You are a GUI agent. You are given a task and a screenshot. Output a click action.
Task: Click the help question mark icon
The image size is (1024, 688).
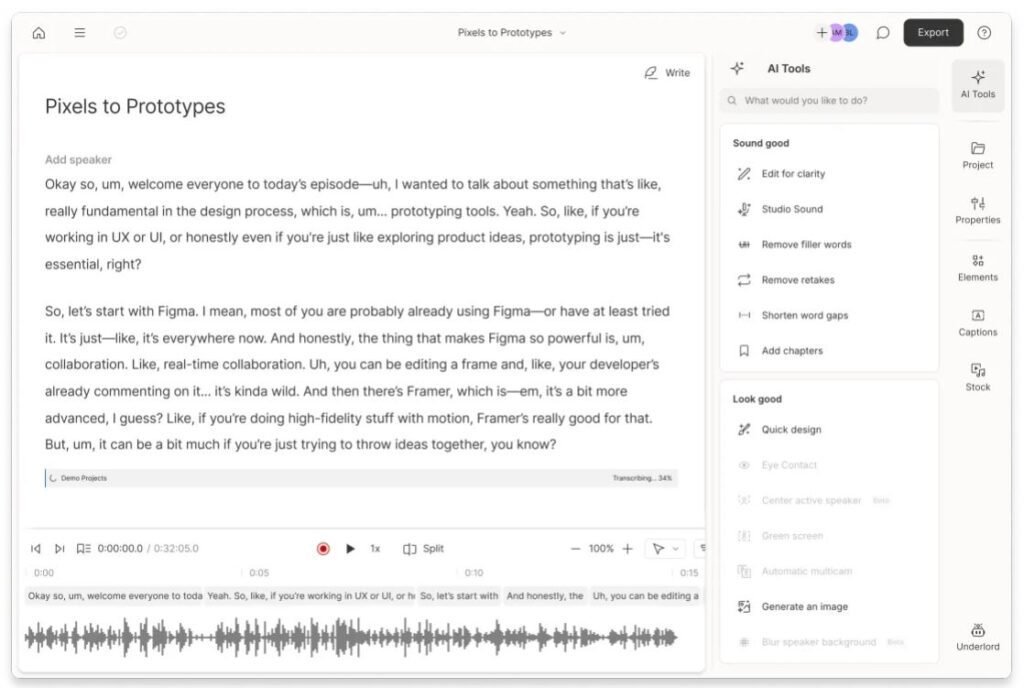984,33
